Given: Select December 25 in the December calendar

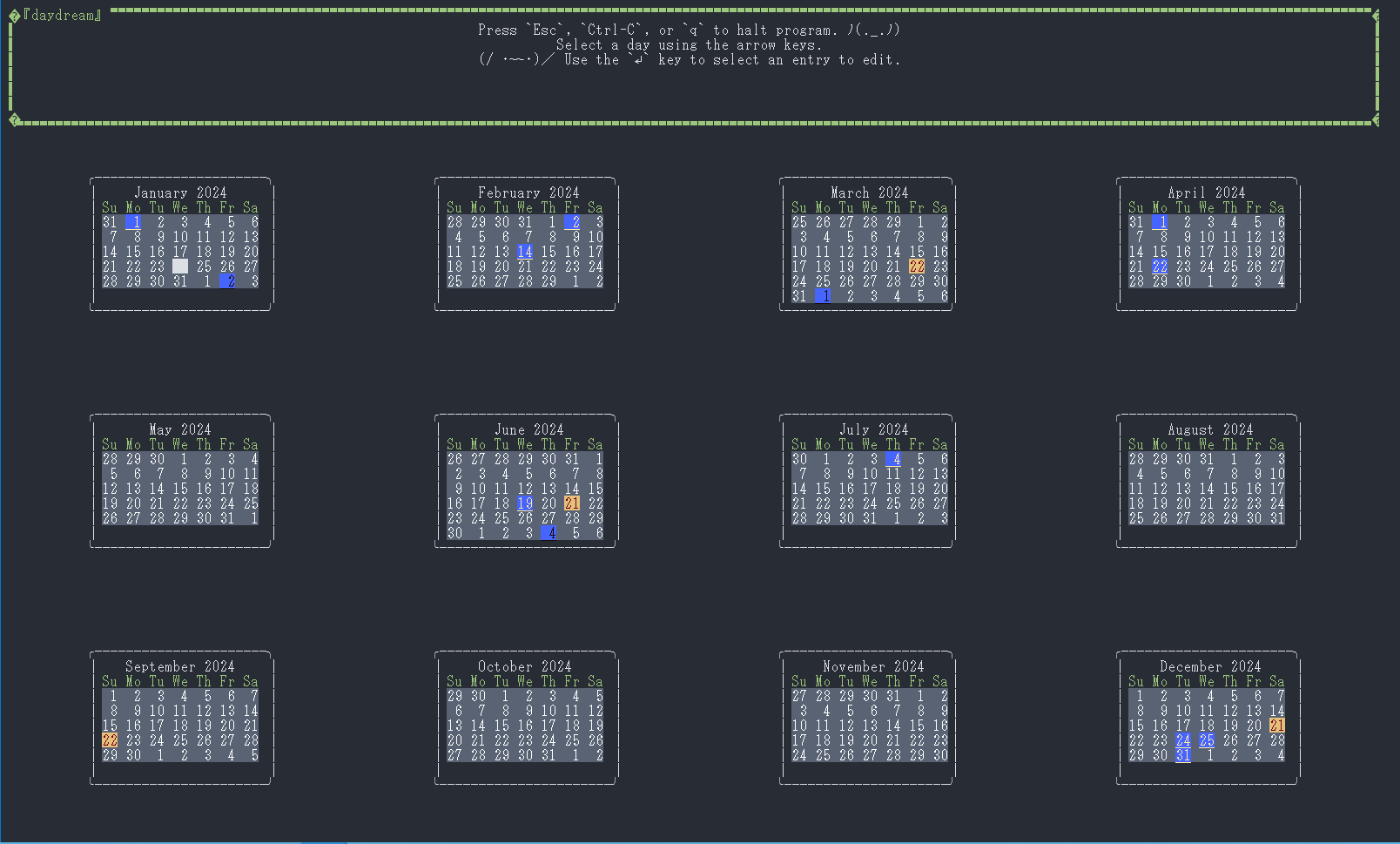Looking at the screenshot, I should (1206, 739).
